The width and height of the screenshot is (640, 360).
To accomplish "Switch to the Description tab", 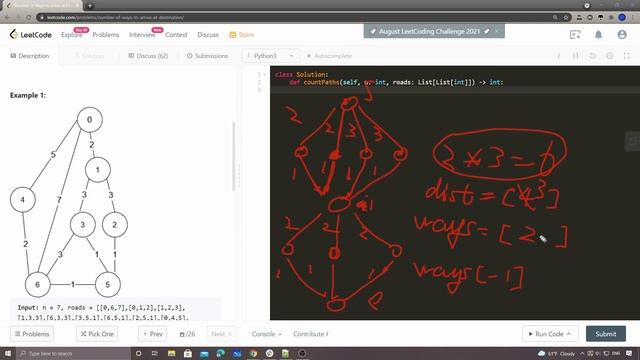I will point(30,56).
